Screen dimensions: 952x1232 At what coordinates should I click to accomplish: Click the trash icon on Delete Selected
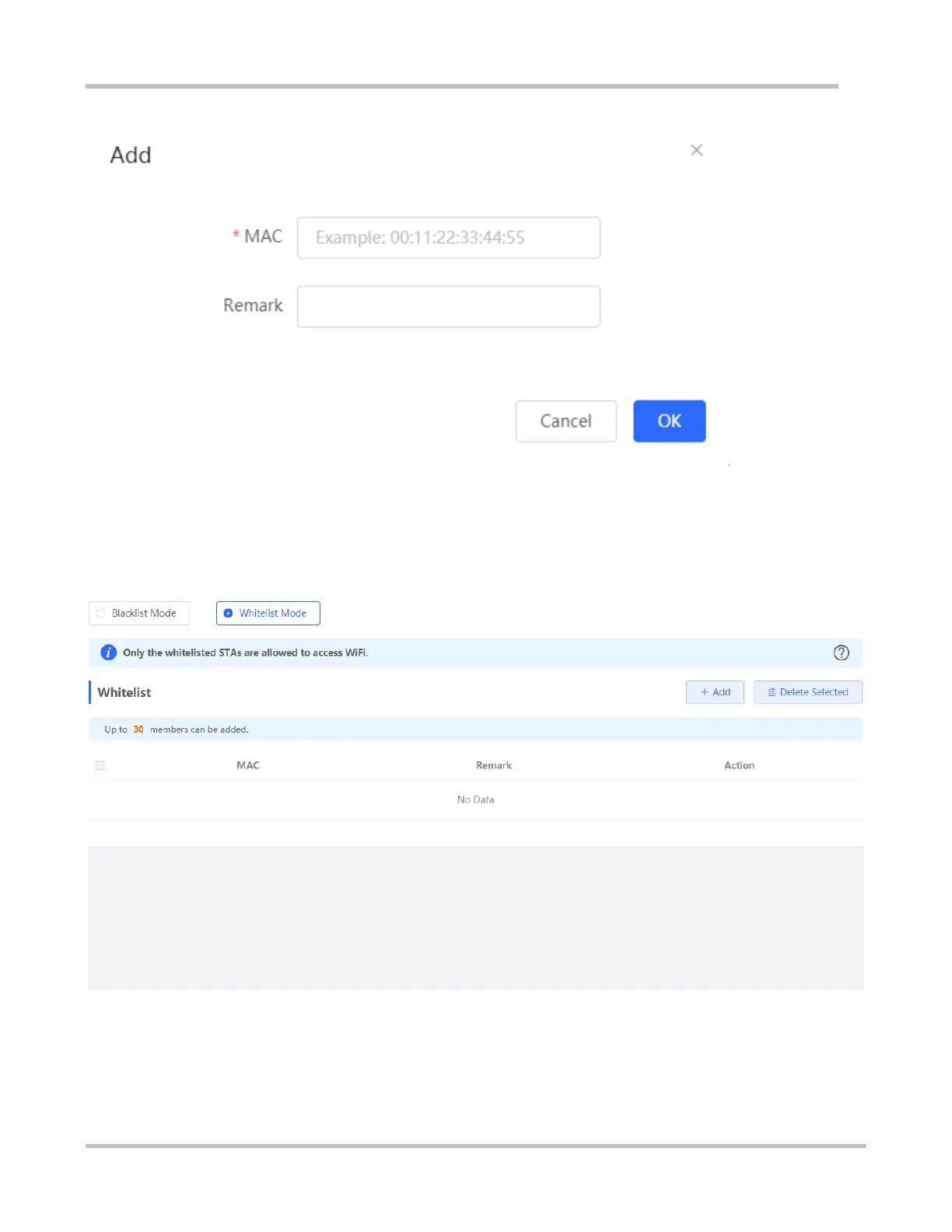pyautogui.click(x=772, y=692)
